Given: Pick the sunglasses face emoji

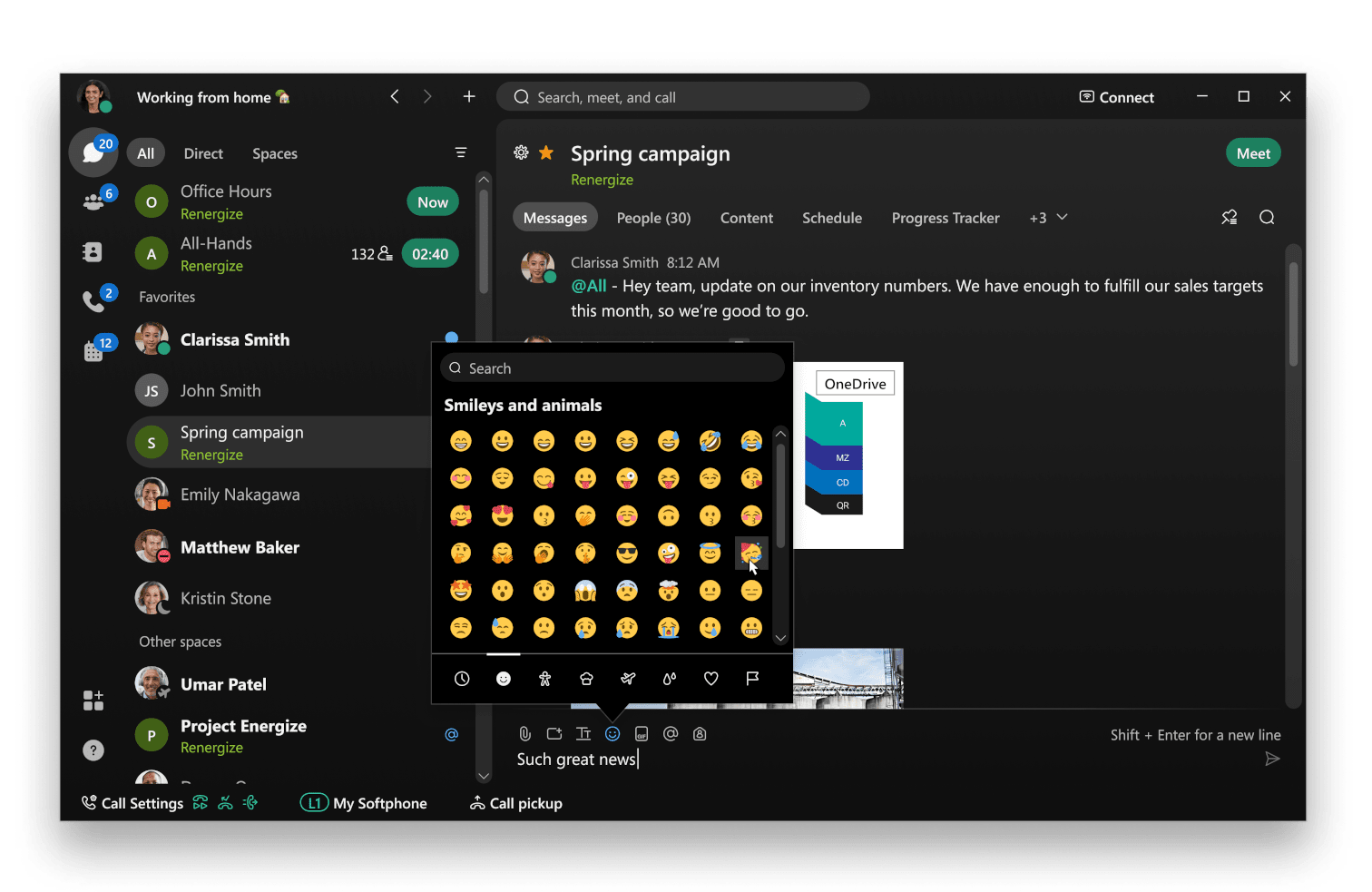Looking at the screenshot, I should coord(627,553).
